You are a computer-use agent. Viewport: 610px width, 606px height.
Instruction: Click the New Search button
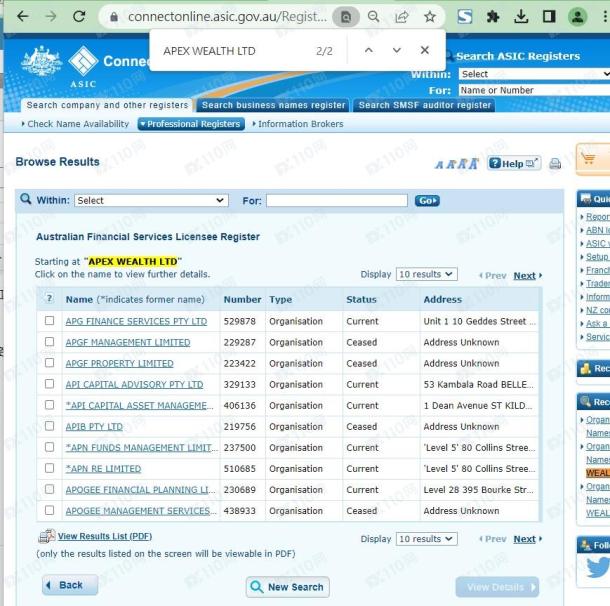coord(287,587)
